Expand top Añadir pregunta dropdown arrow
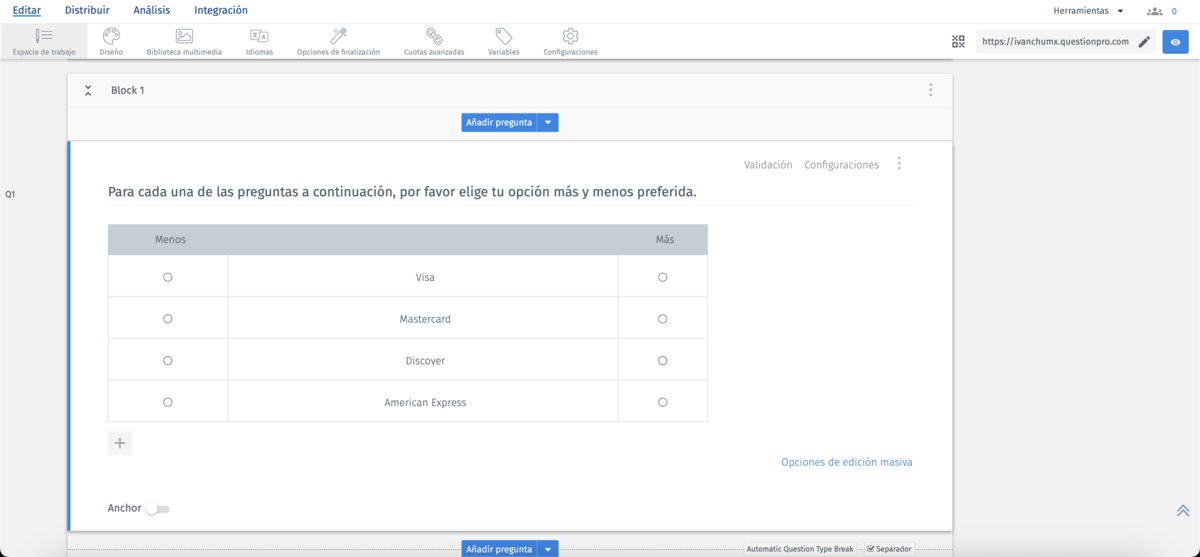This screenshot has height=557, width=1200. tap(548, 122)
